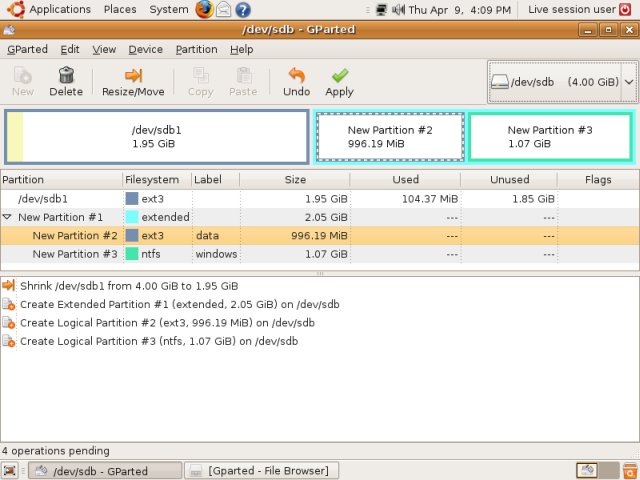Viewport: 640px width, 480px height.
Task: Click the trash icon in bottom panel
Action: point(630,471)
